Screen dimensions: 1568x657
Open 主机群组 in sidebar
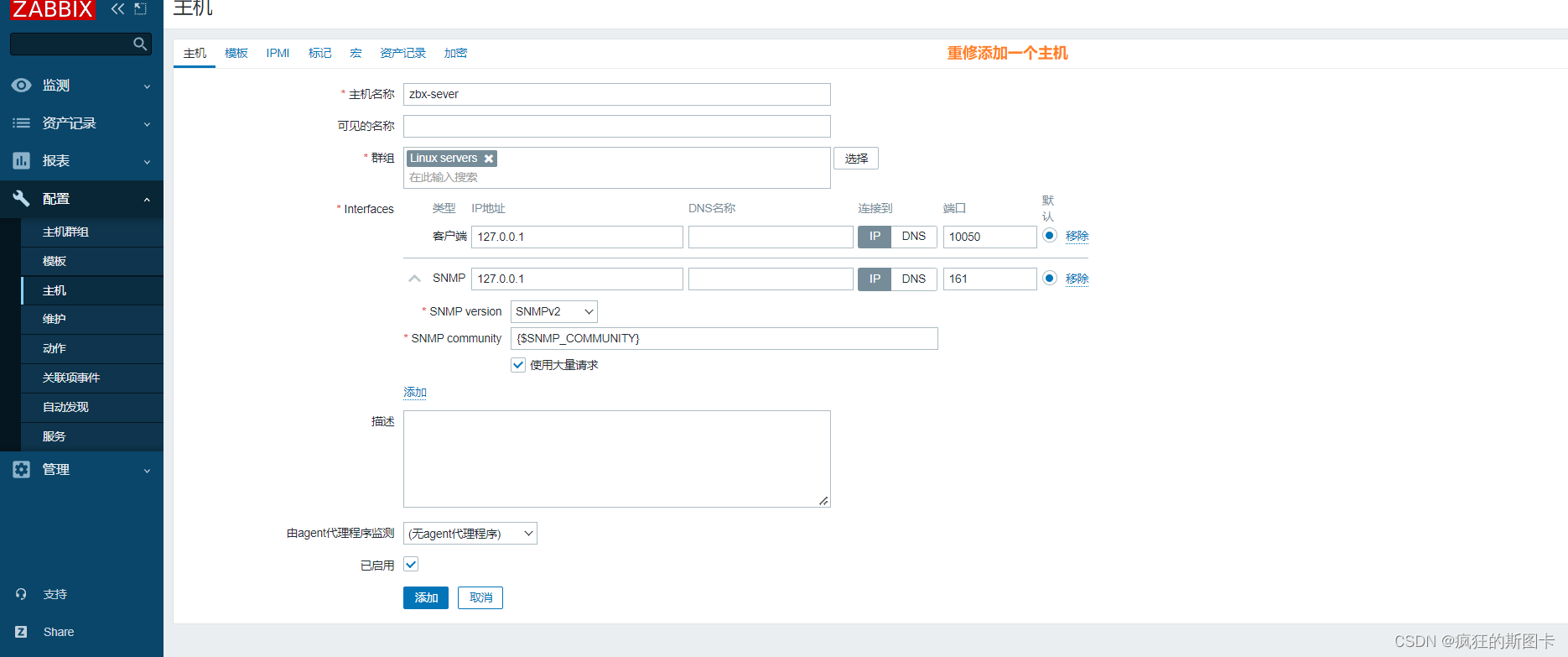pos(92,232)
